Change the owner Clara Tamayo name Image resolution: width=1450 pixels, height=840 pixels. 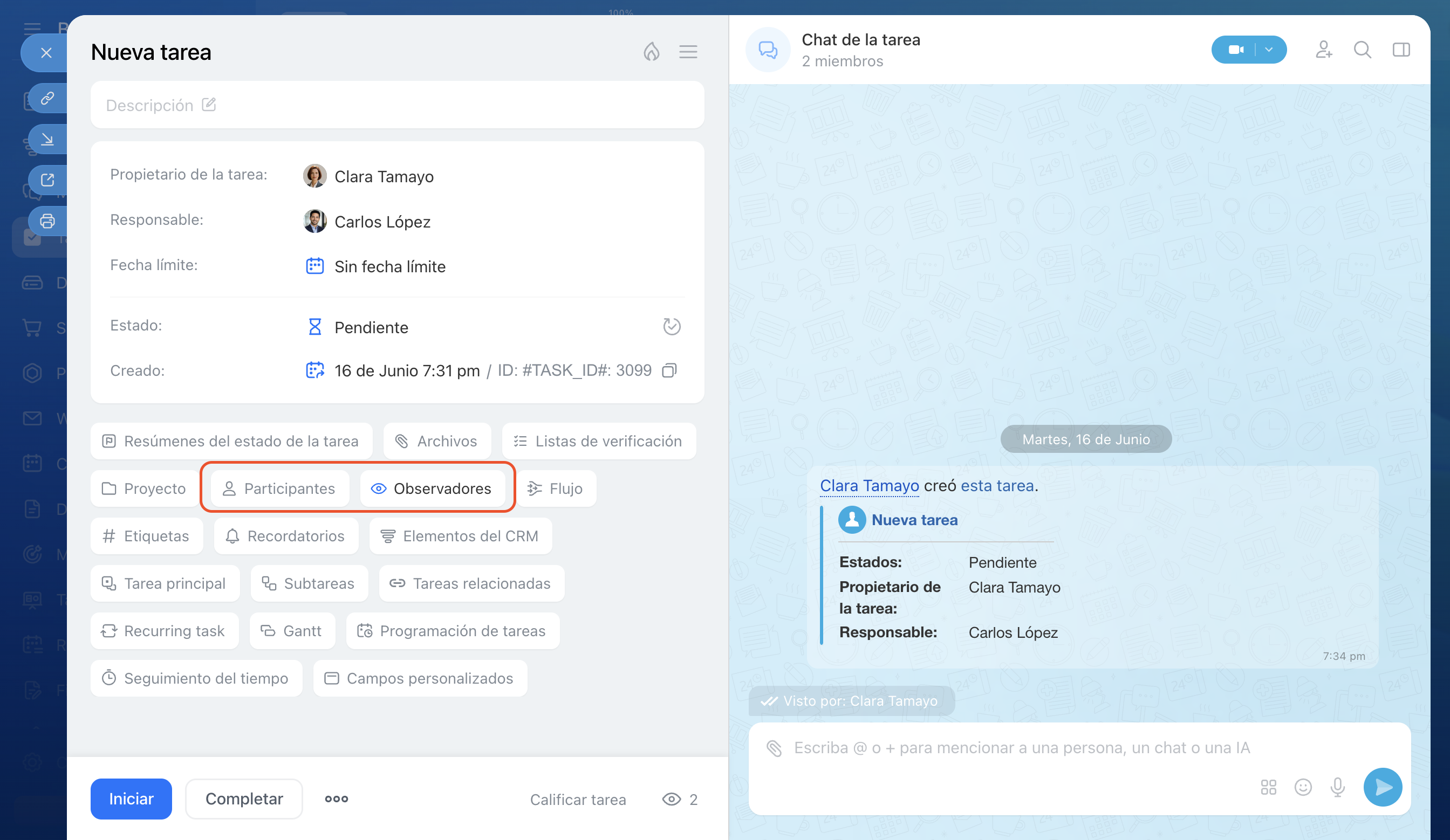(384, 176)
